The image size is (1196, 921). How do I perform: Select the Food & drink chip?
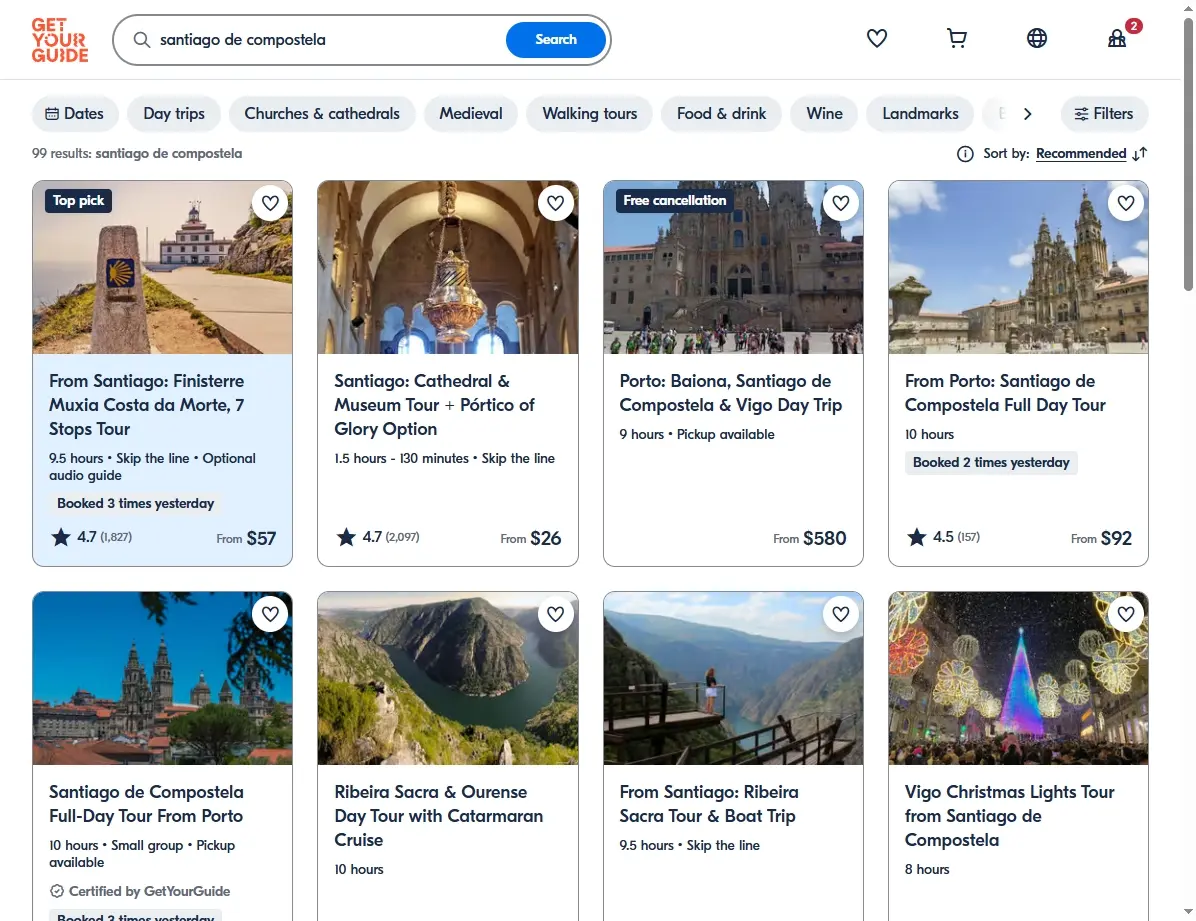722,114
